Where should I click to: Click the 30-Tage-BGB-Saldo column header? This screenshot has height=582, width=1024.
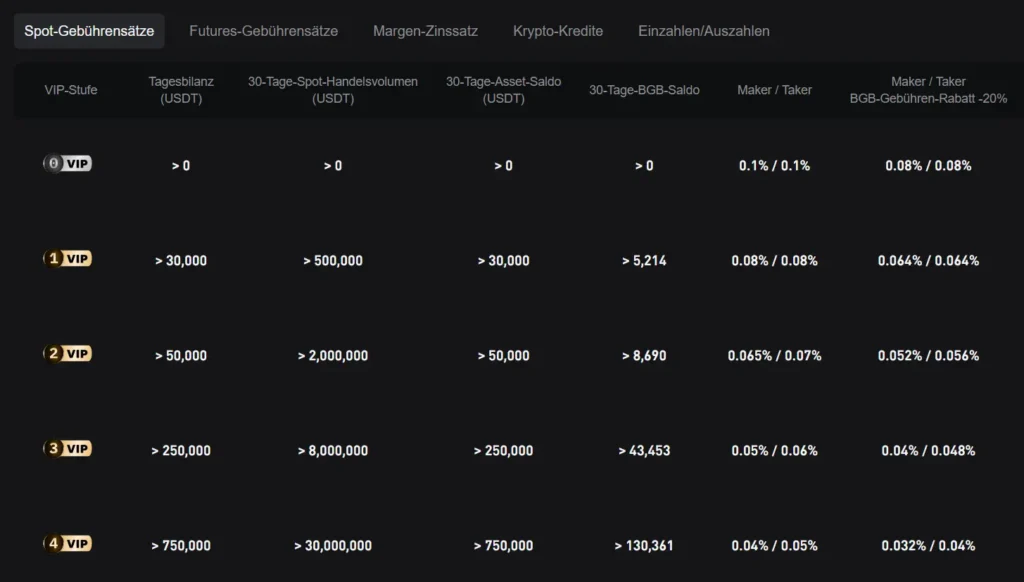point(644,90)
